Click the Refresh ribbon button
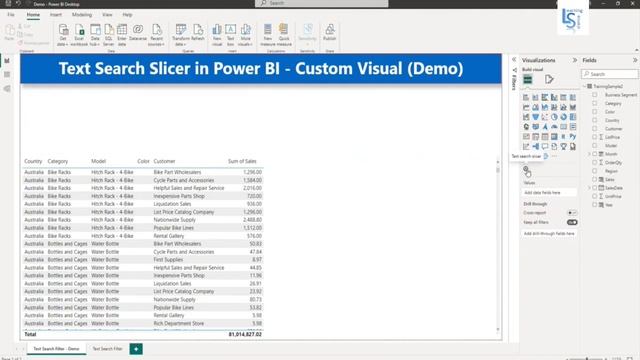The image size is (640, 360). pos(198,33)
